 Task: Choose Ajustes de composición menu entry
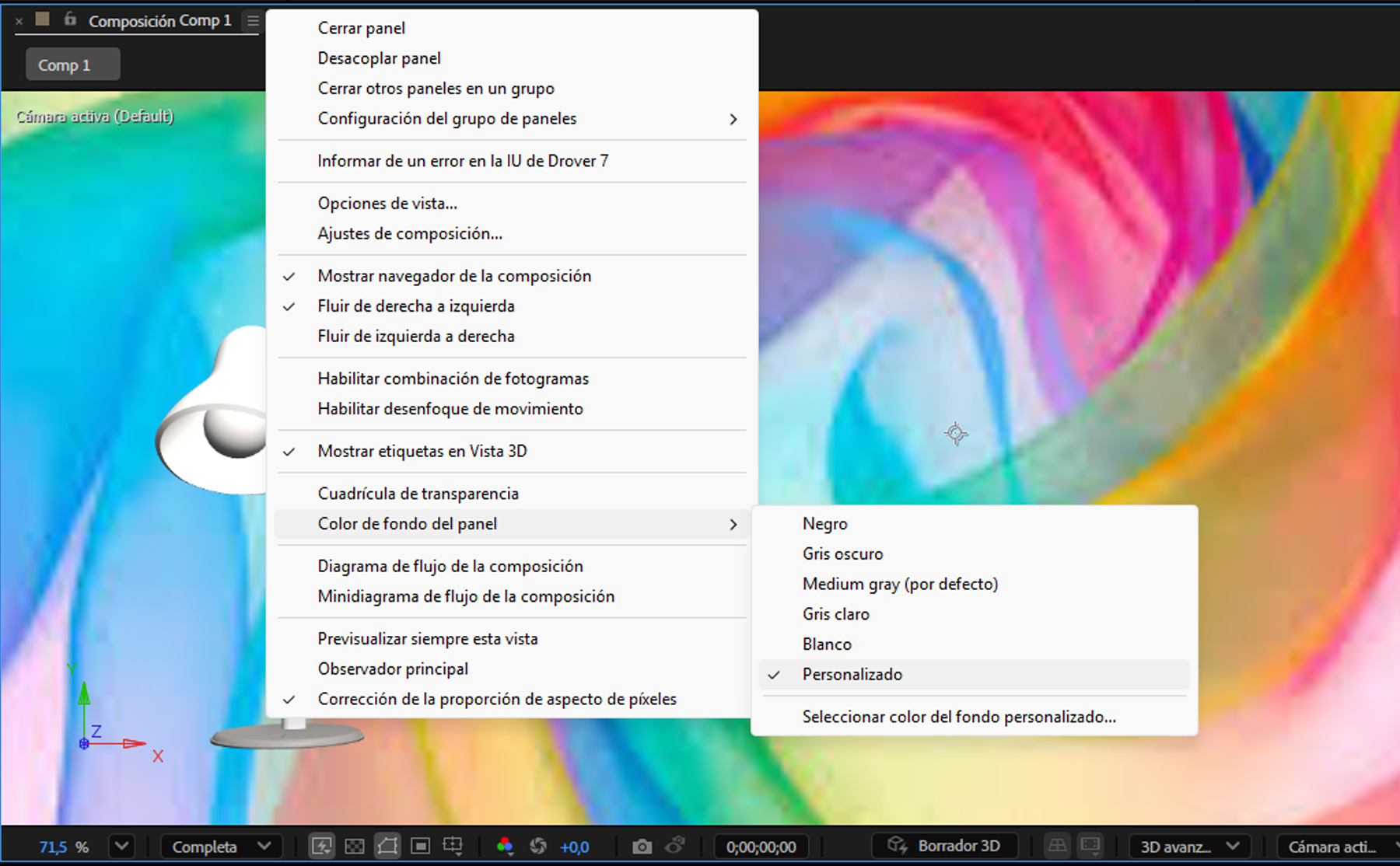tap(409, 234)
